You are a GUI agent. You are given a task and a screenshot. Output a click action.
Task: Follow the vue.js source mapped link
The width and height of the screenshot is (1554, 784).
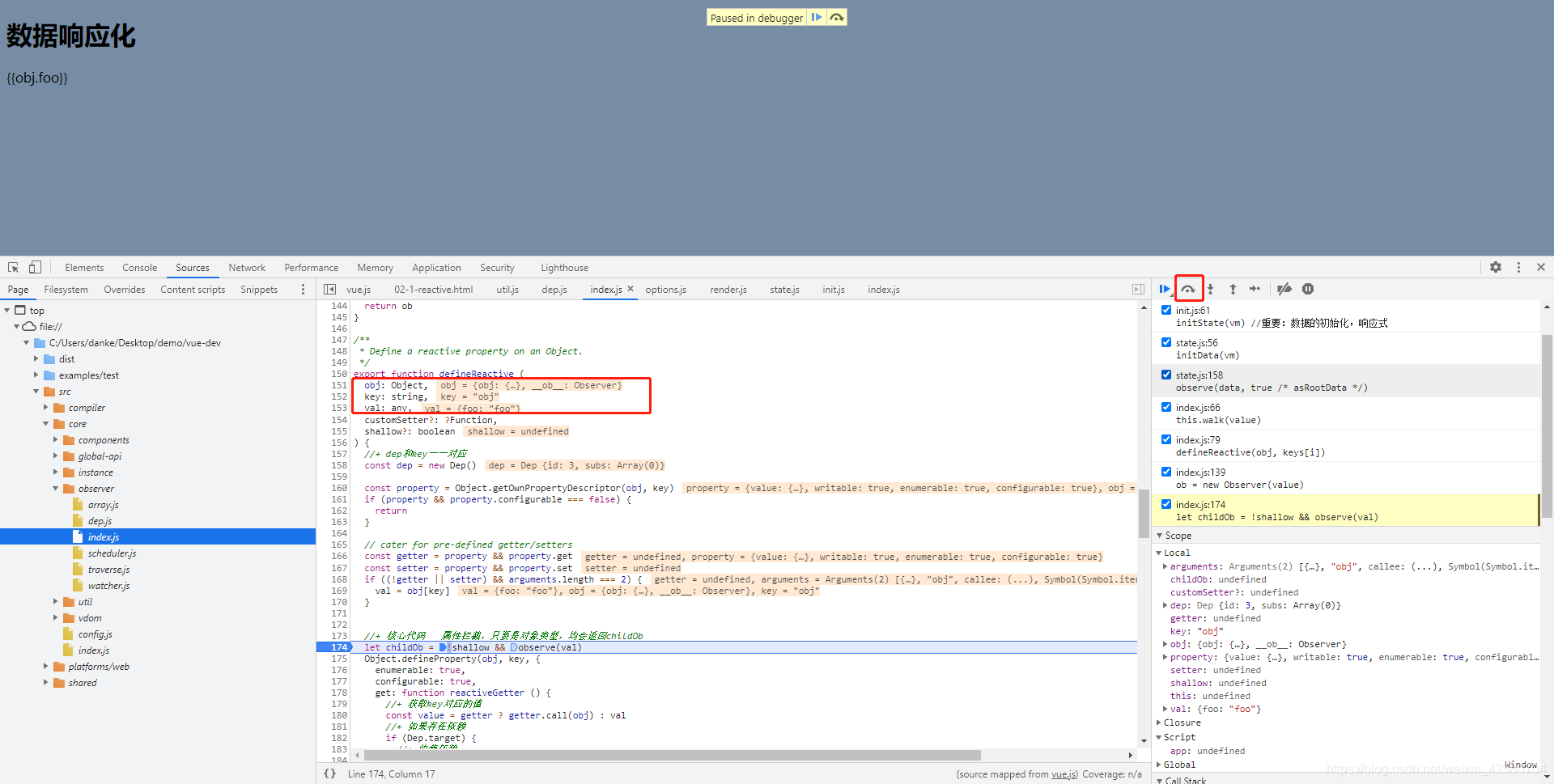pyautogui.click(x=1064, y=774)
